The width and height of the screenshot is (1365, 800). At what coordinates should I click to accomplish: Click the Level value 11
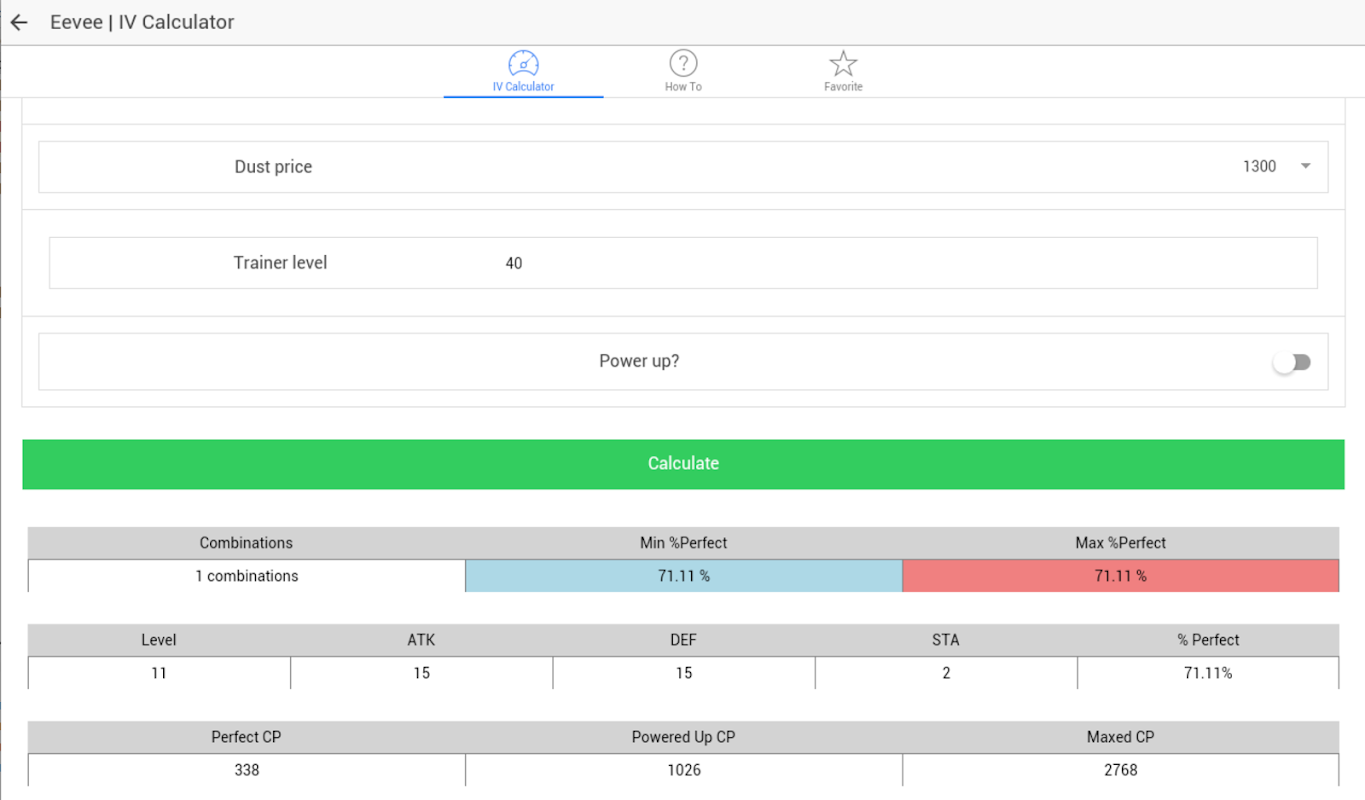click(x=159, y=673)
